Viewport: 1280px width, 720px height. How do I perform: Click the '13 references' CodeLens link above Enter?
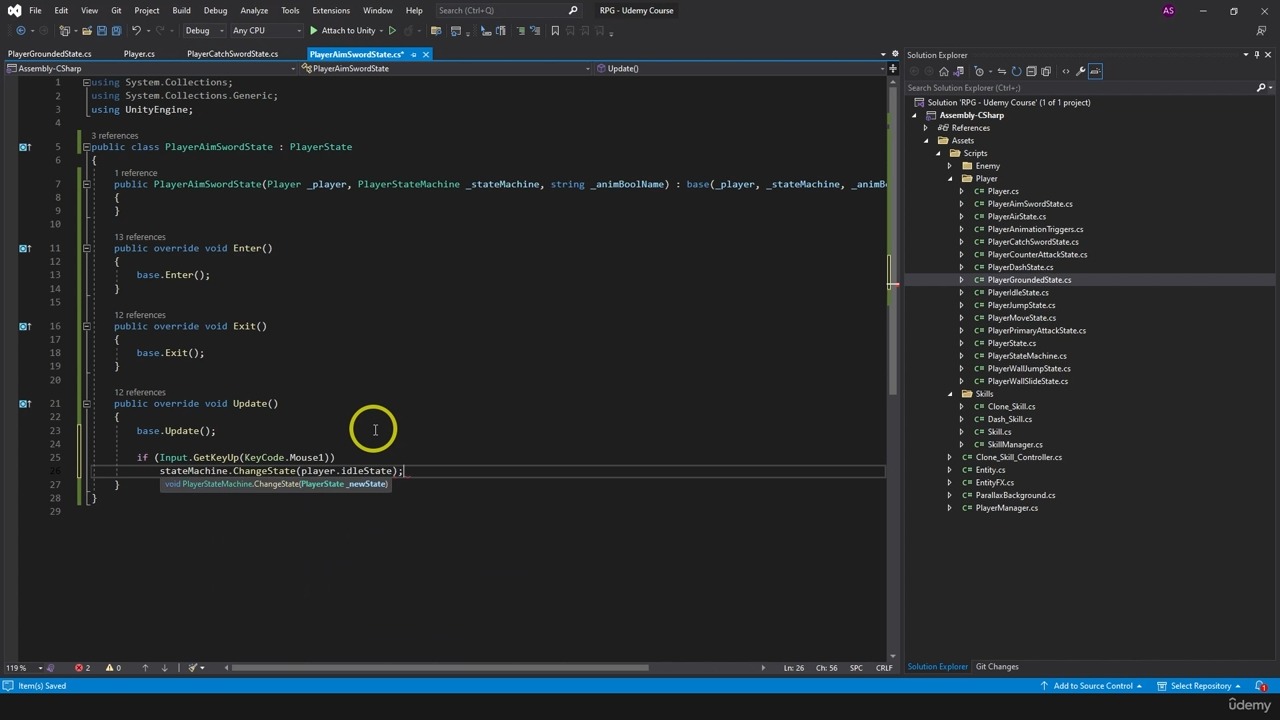click(140, 237)
